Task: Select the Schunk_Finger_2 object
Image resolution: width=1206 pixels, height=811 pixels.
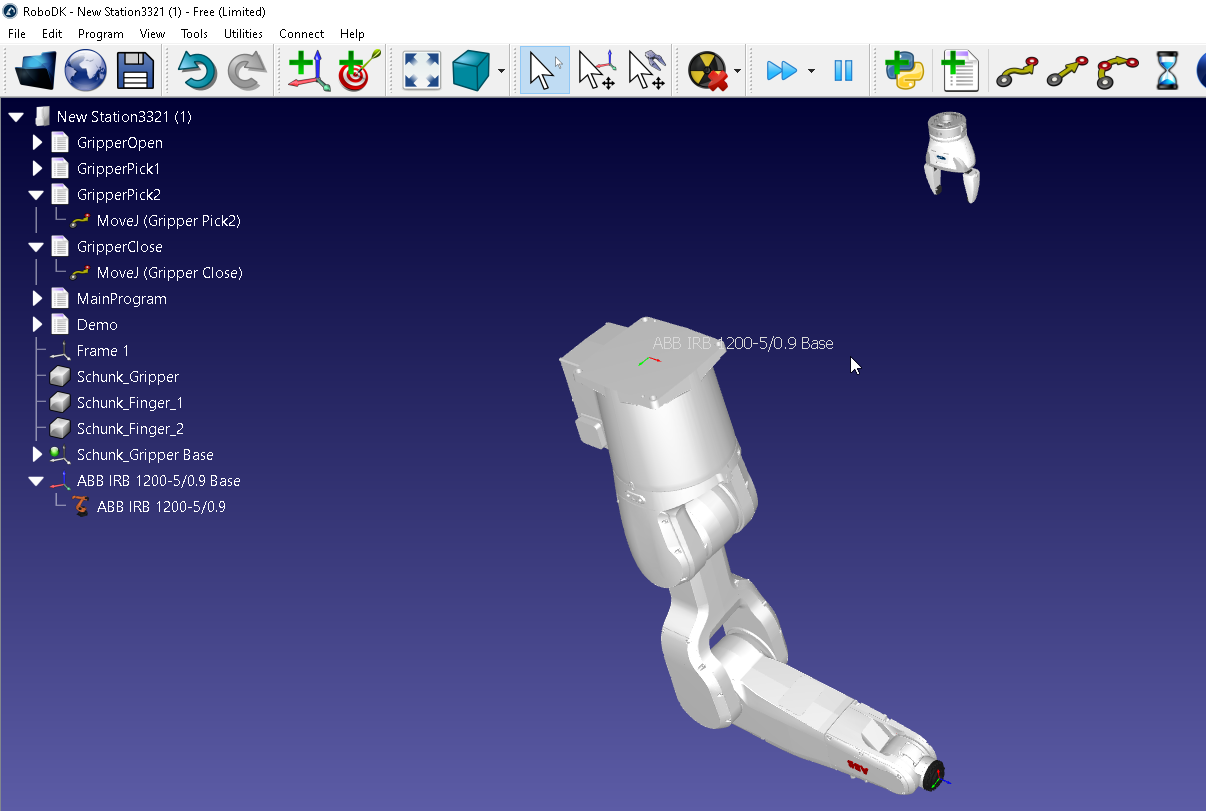Action: click(130, 429)
